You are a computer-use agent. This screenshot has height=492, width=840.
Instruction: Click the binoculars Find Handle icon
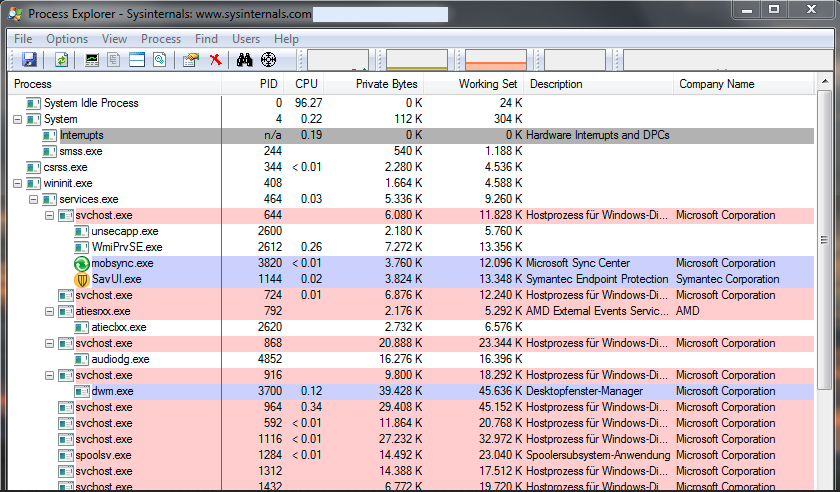click(x=244, y=59)
